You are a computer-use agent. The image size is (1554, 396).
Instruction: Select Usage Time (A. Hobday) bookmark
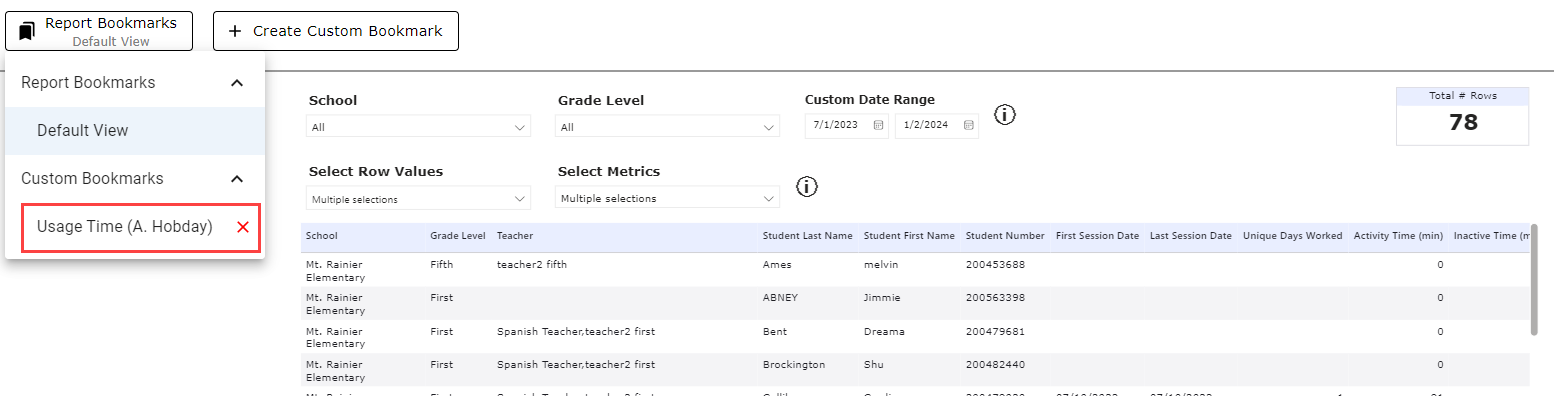pos(125,227)
